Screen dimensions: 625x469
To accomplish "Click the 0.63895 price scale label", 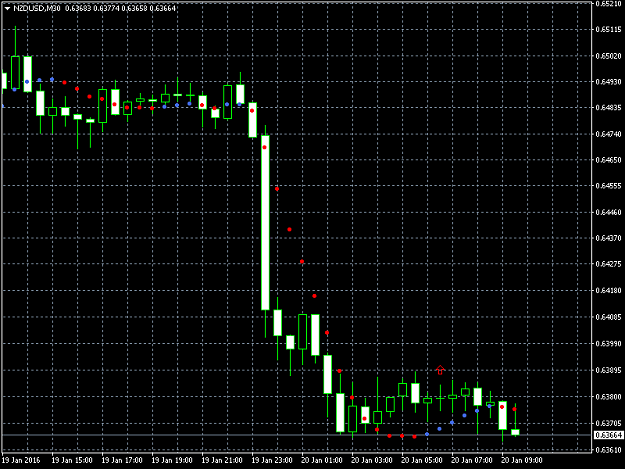I will pyautogui.click(x=608, y=371).
